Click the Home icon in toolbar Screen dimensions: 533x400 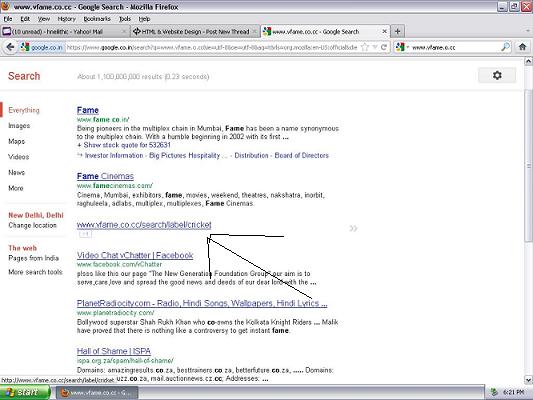pyautogui.click(x=522, y=47)
